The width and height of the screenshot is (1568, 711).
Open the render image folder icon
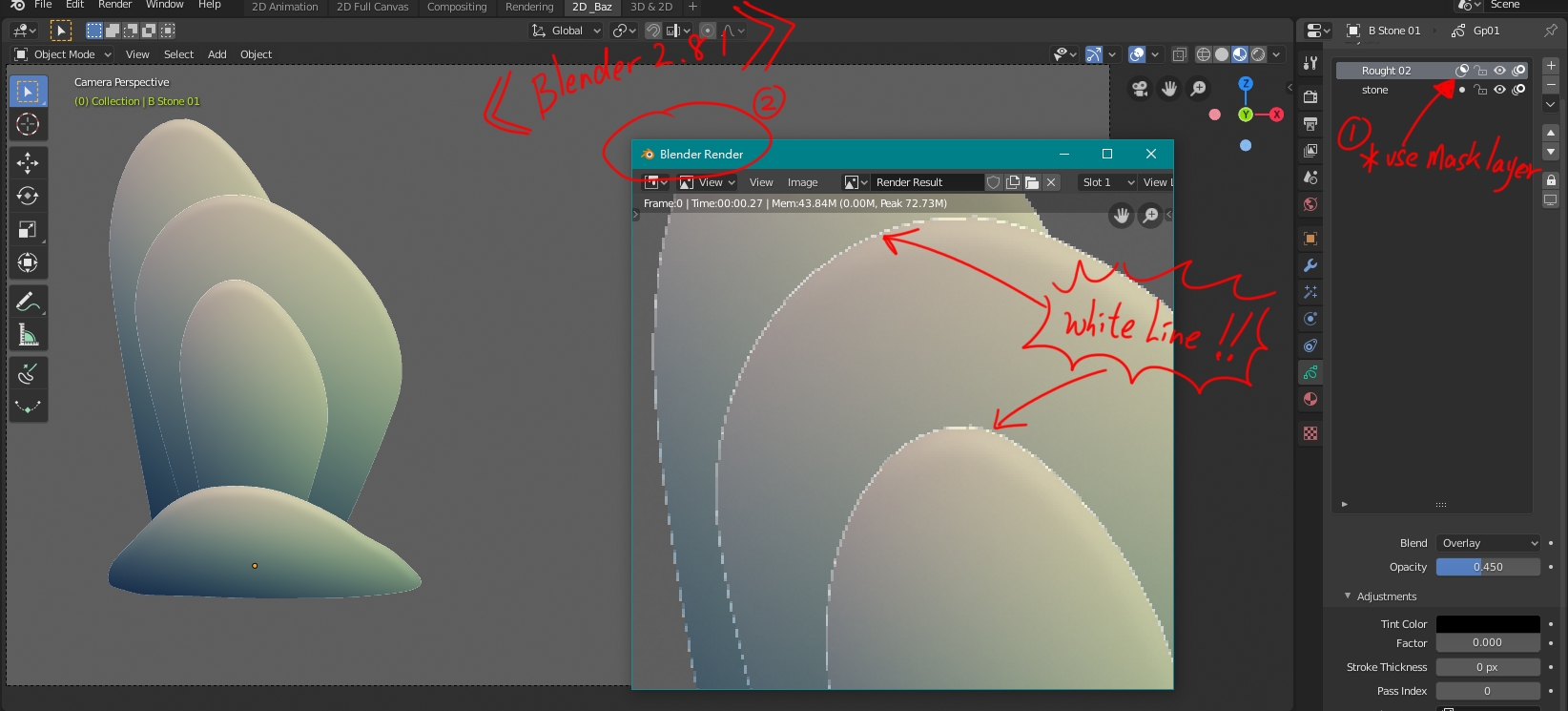(1032, 182)
